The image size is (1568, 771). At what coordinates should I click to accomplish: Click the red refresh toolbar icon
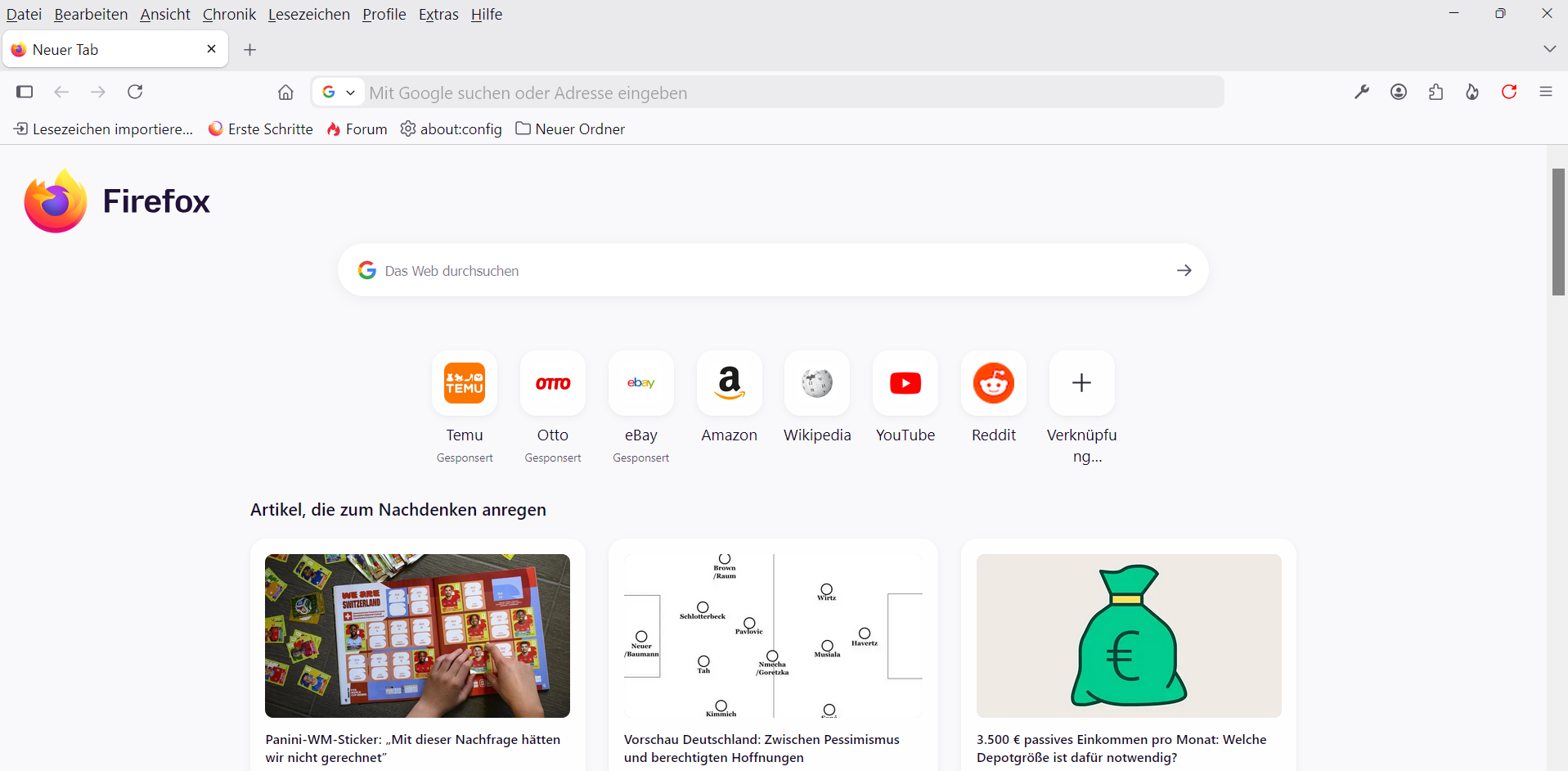coord(1509,92)
